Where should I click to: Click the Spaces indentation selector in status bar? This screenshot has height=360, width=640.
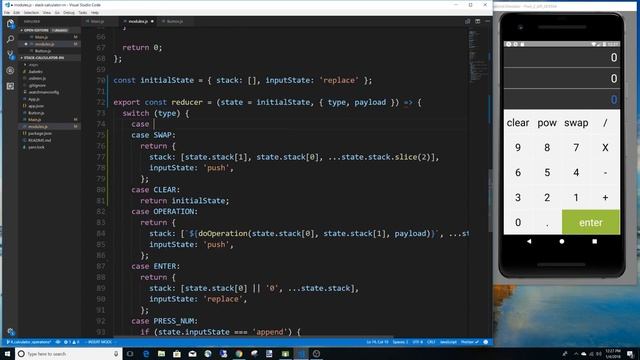400,342
